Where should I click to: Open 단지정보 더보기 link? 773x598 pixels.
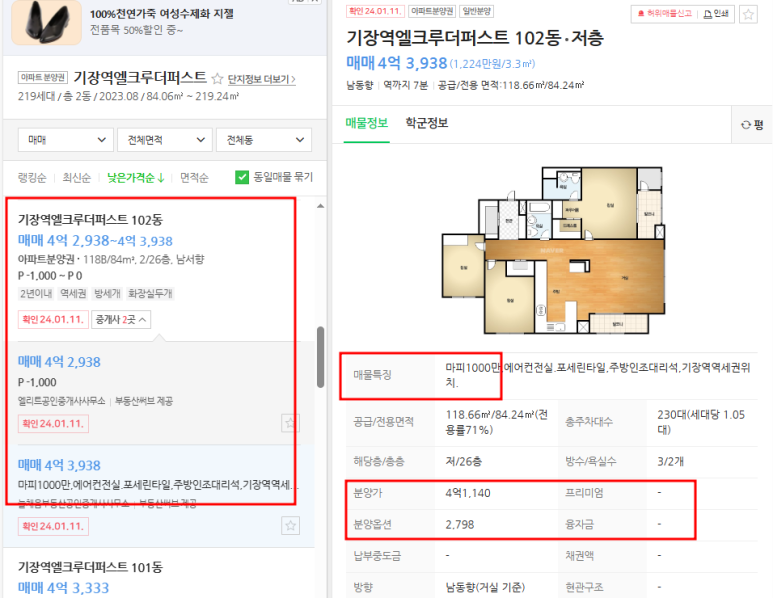click(x=261, y=79)
